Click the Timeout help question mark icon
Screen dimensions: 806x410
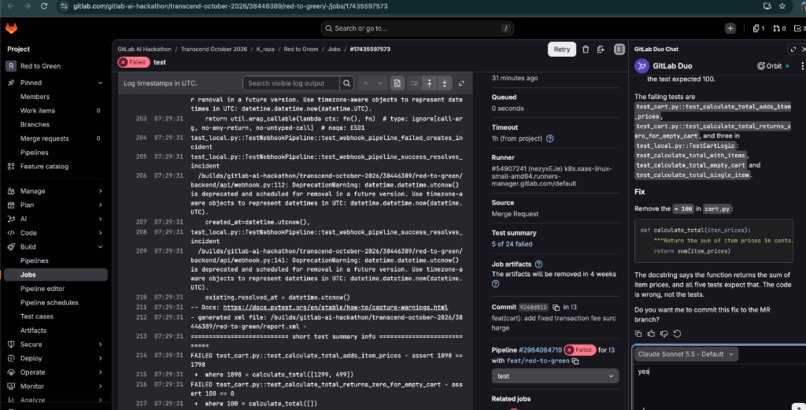[549, 139]
